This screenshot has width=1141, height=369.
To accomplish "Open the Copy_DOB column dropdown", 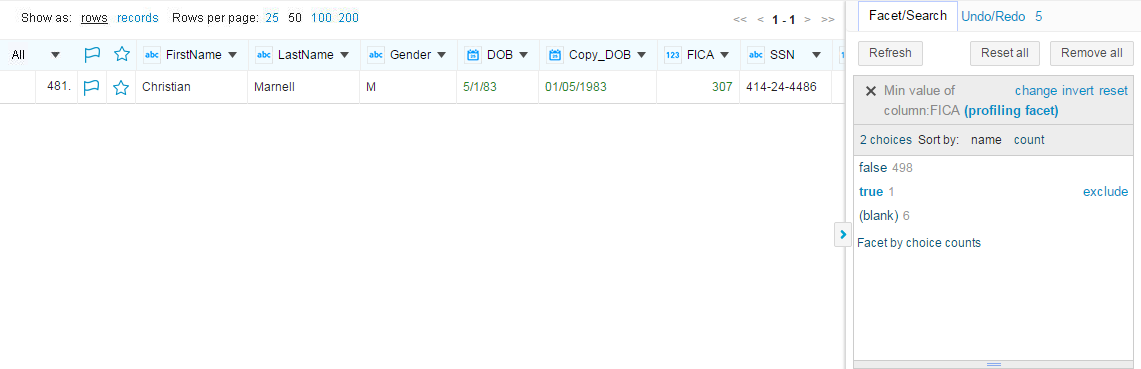I will [641, 55].
